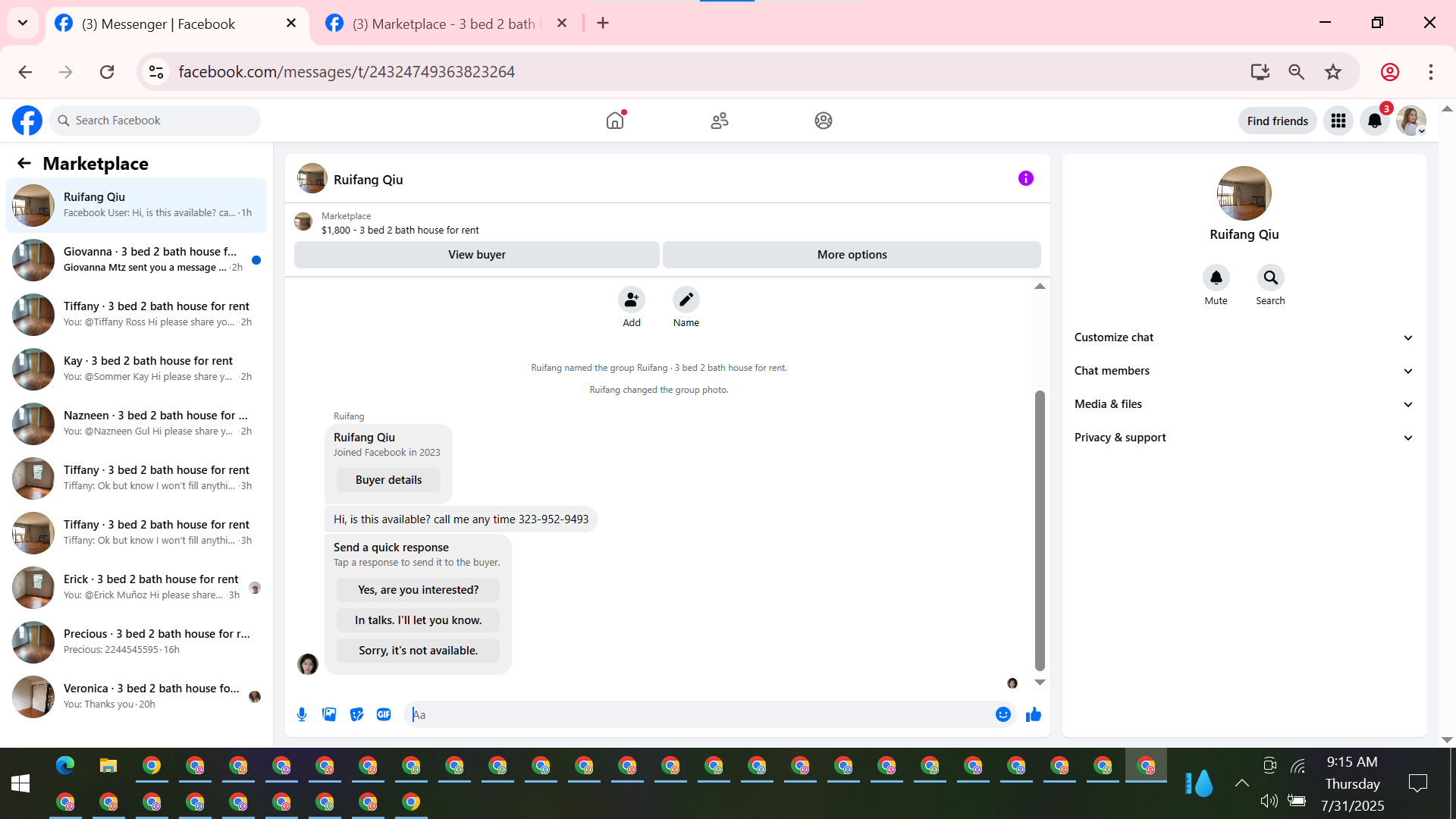The image size is (1456, 819).
Task: Click the View buyer button
Action: (476, 255)
